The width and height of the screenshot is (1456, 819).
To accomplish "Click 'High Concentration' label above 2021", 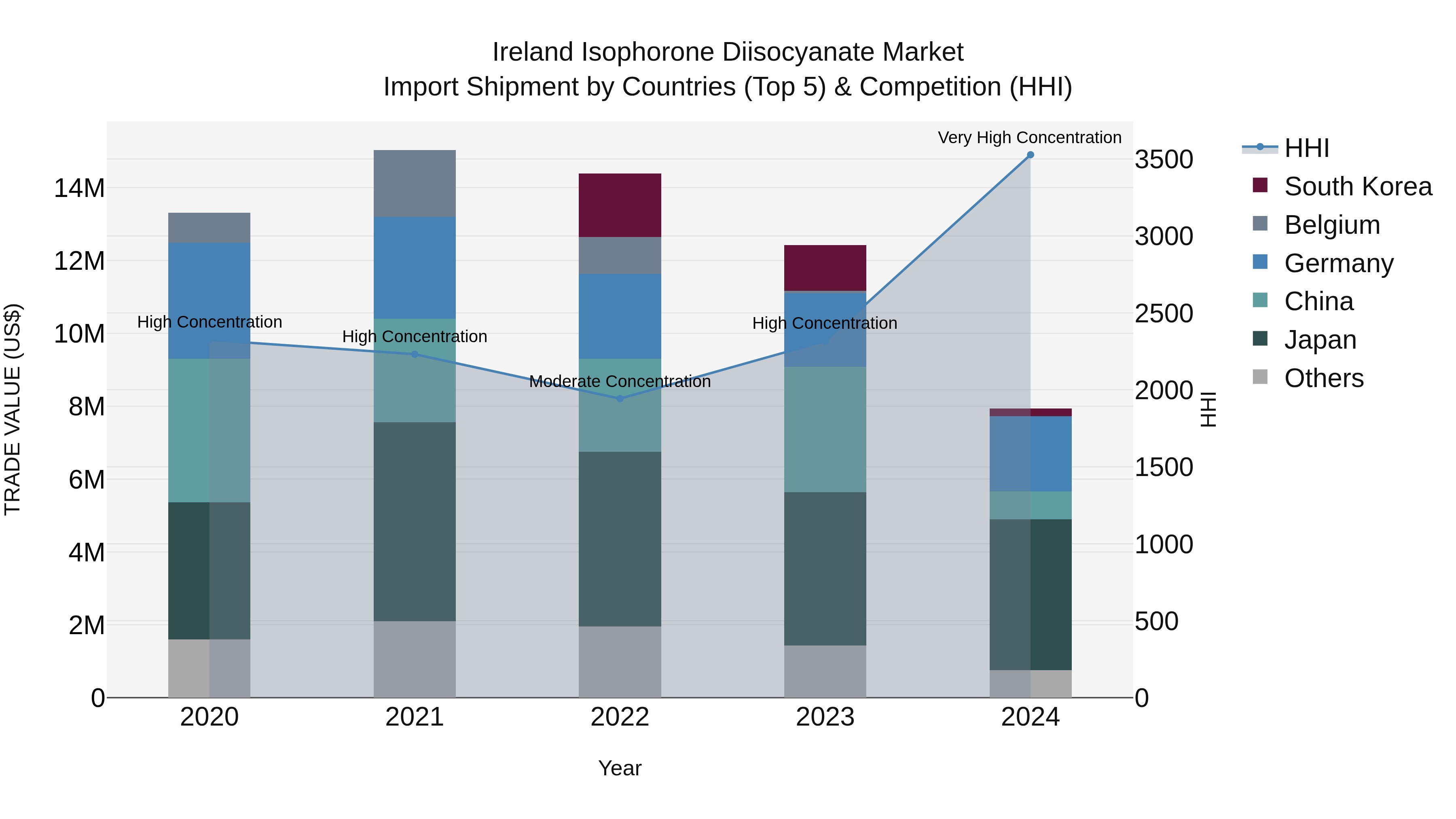I will click(415, 337).
